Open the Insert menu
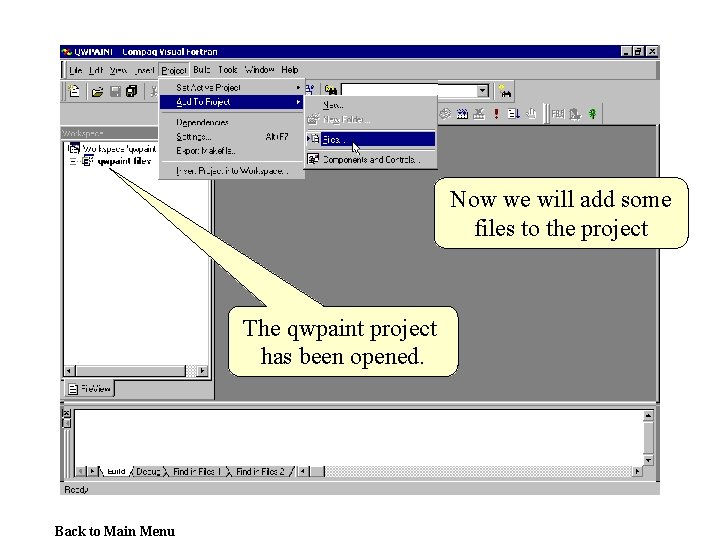 (144, 70)
